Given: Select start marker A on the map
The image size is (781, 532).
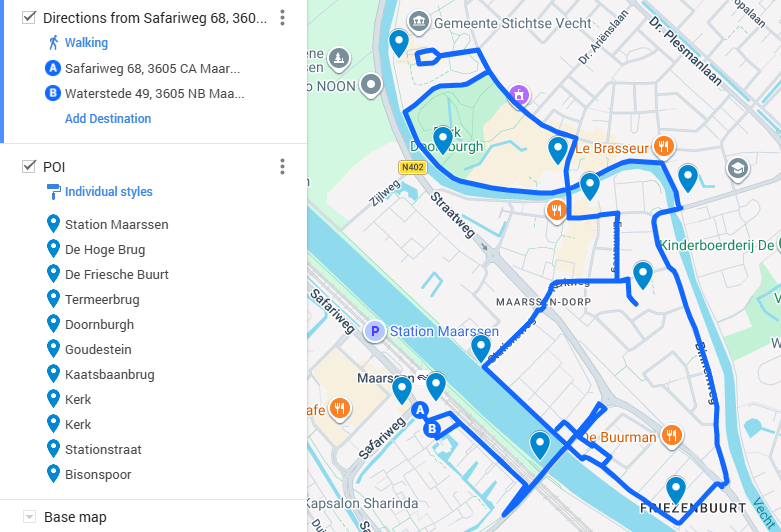Looking at the screenshot, I should pyautogui.click(x=420, y=410).
